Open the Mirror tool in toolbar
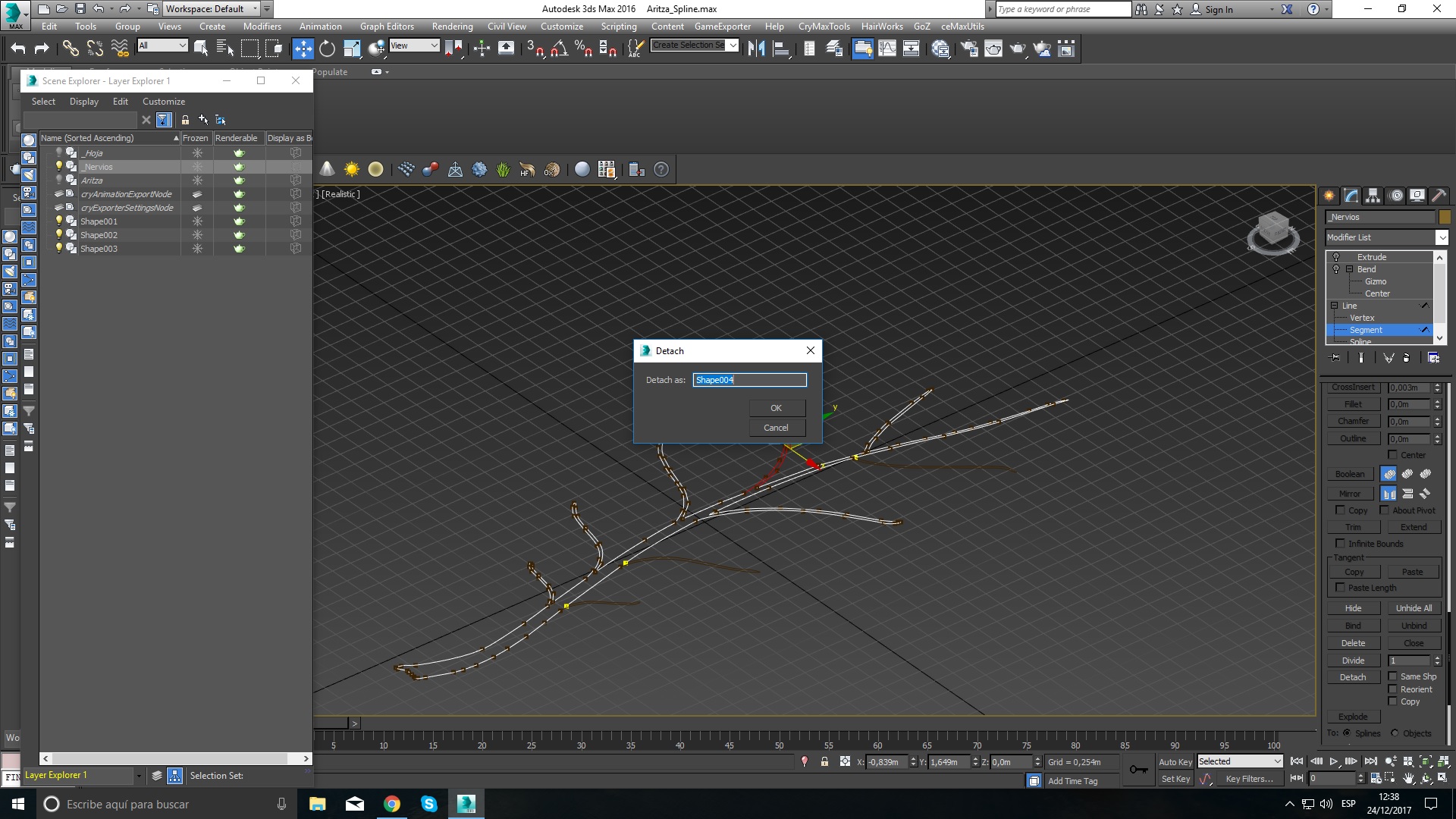The image size is (1456, 819). [756, 49]
